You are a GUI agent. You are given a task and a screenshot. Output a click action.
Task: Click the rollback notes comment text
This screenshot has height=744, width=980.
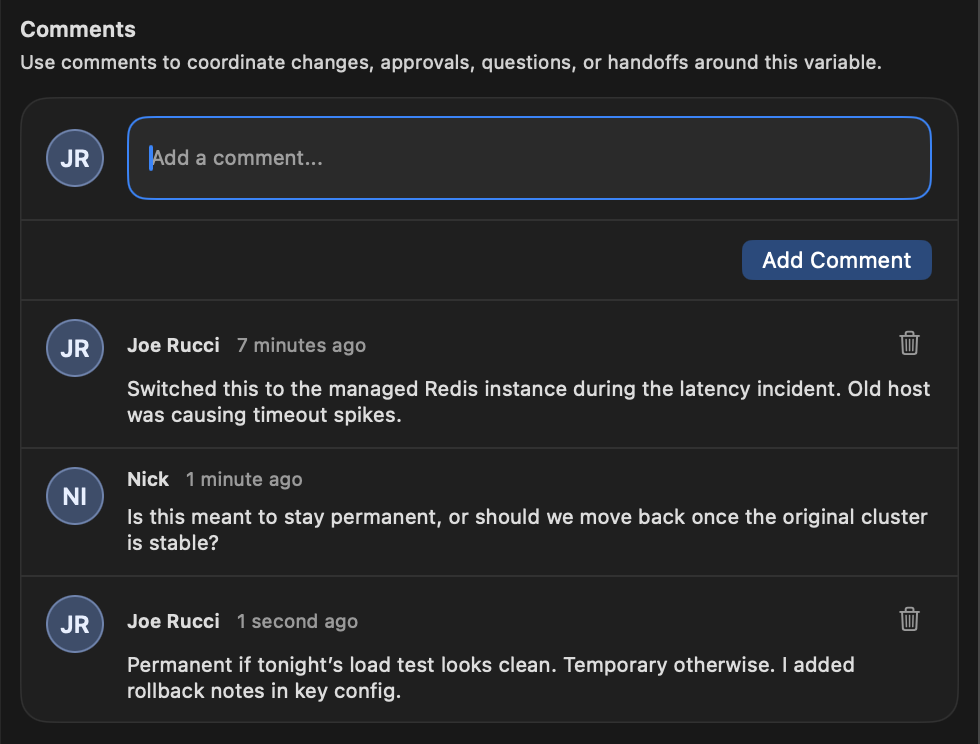tap(490, 677)
